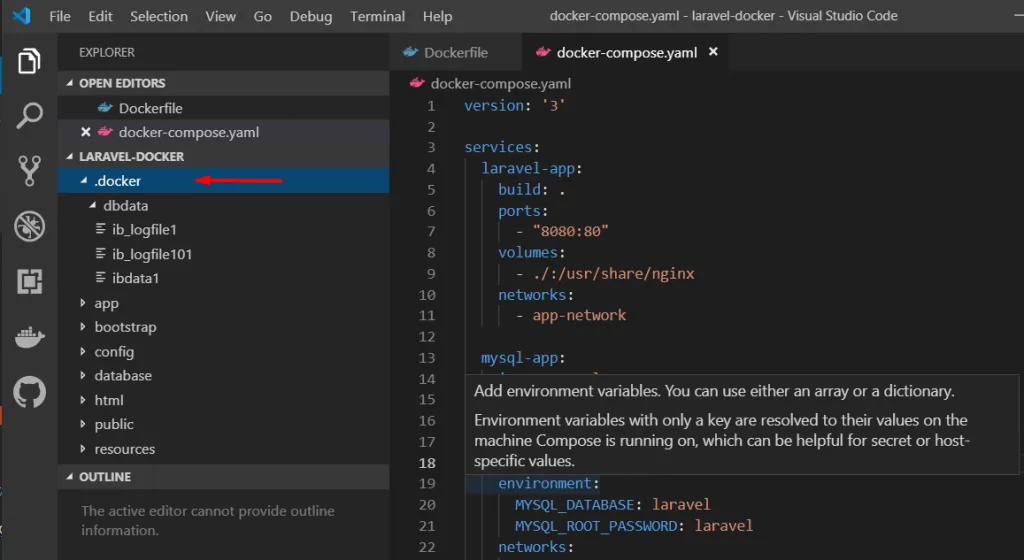Click line number 1 in gutter
Image resolution: width=1024 pixels, height=560 pixels.
(430, 106)
